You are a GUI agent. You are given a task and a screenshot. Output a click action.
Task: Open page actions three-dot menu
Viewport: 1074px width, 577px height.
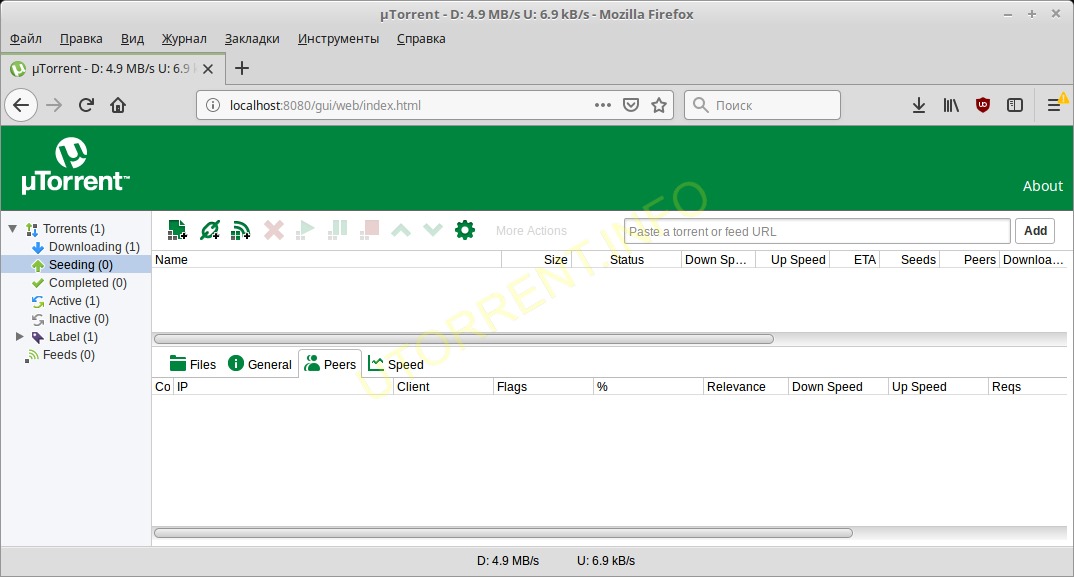coord(603,105)
